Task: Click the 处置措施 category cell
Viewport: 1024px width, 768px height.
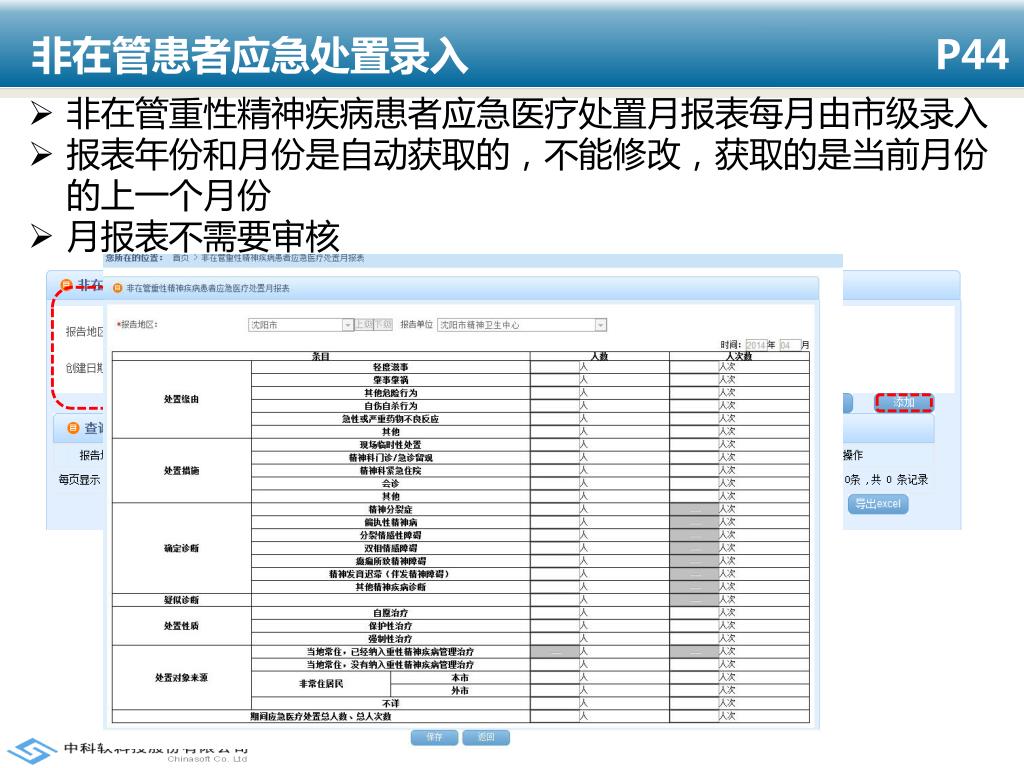Action: coord(182,470)
